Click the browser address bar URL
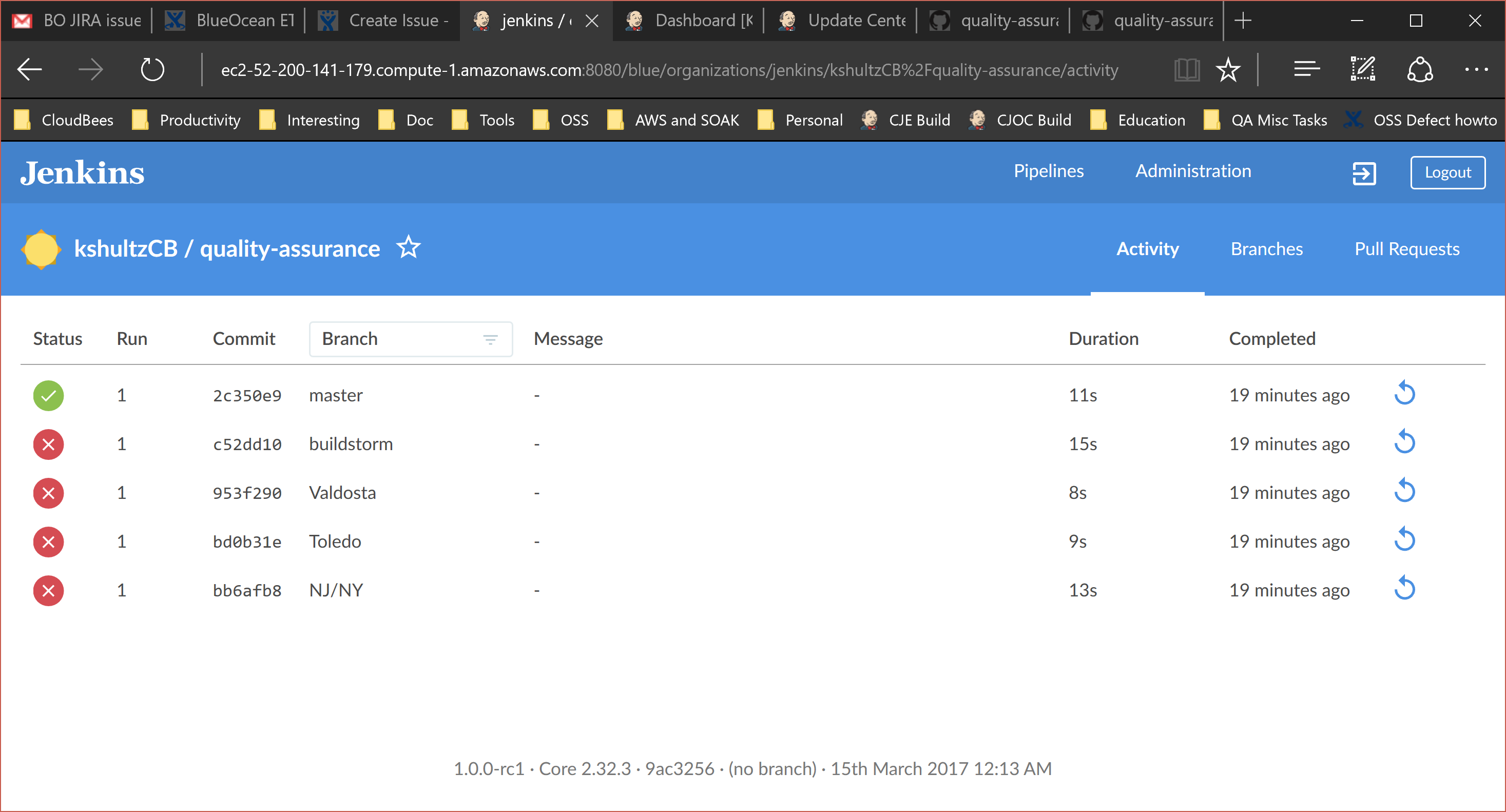The width and height of the screenshot is (1506, 812). coord(669,70)
